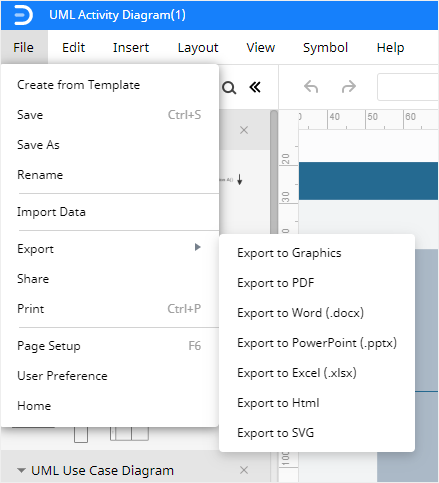Click the down-arrow shape thumbnail in library
Viewport: 439px width, 483px height.
(x=240, y=180)
